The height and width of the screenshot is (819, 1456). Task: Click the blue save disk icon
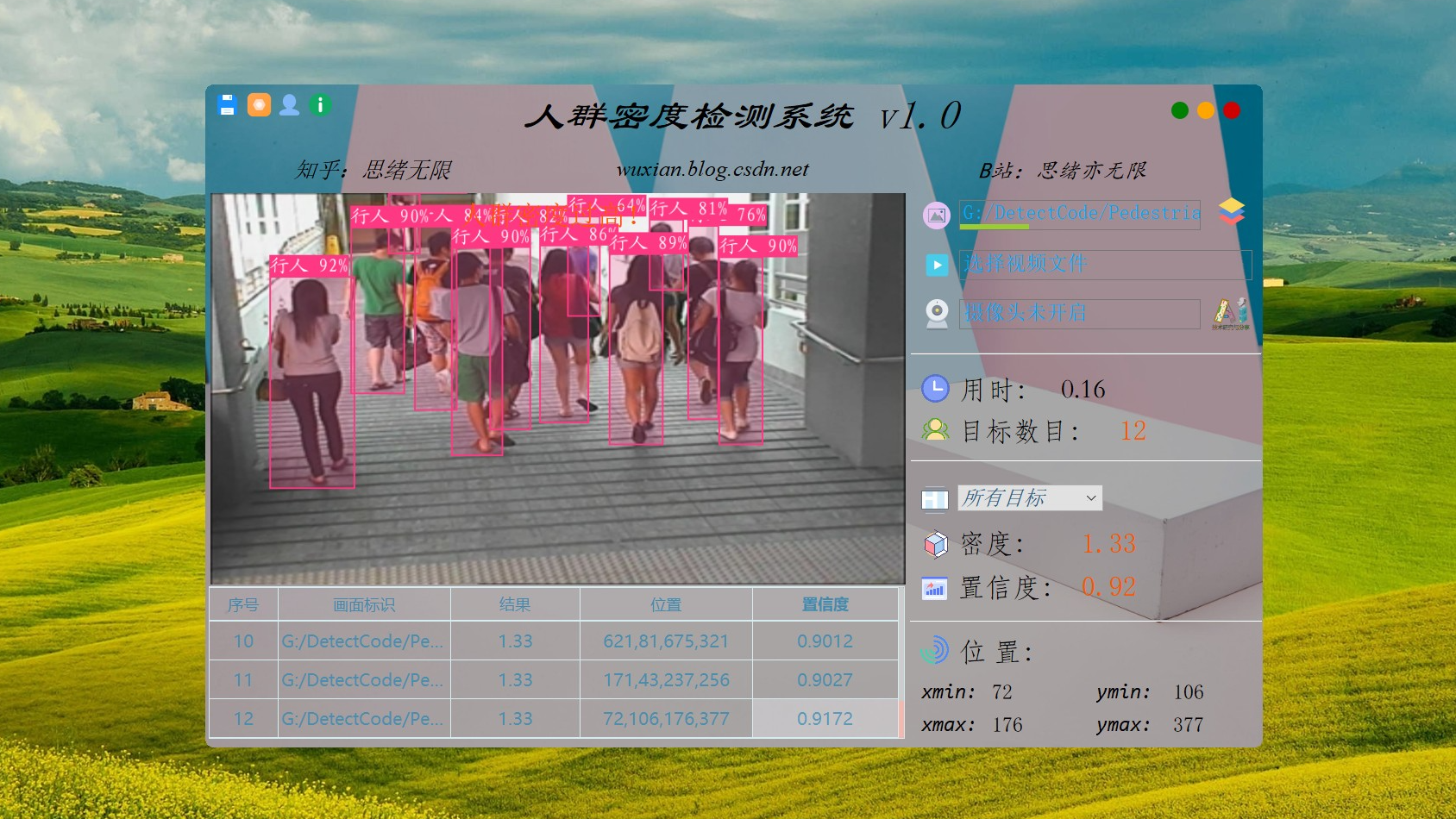tap(227, 105)
